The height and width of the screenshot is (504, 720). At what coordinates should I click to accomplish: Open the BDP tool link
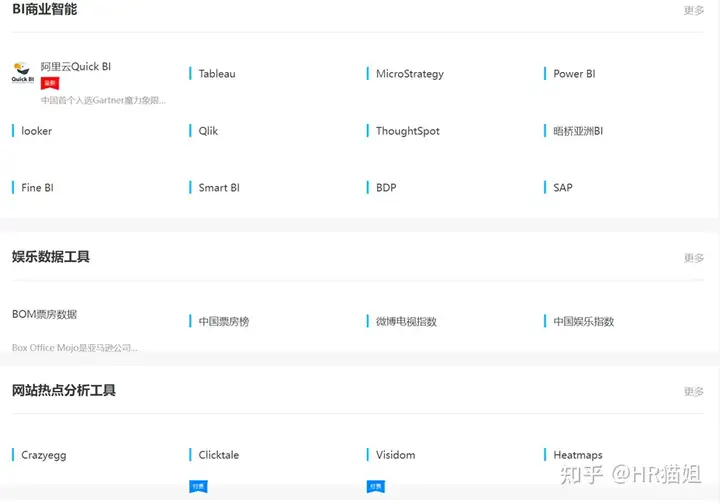[386, 188]
